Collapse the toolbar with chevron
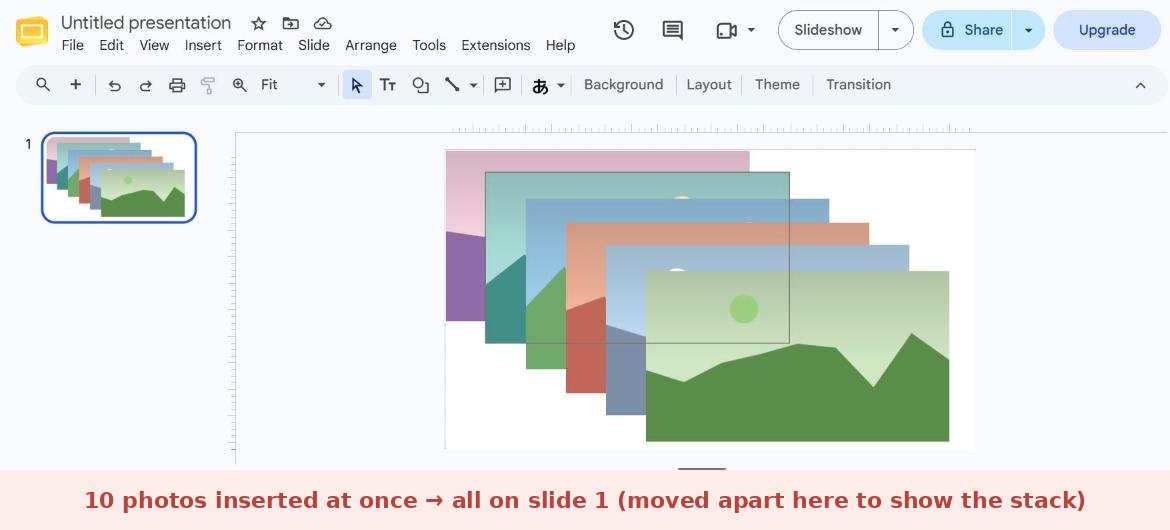Image resolution: width=1170 pixels, height=530 pixels. [1140, 85]
